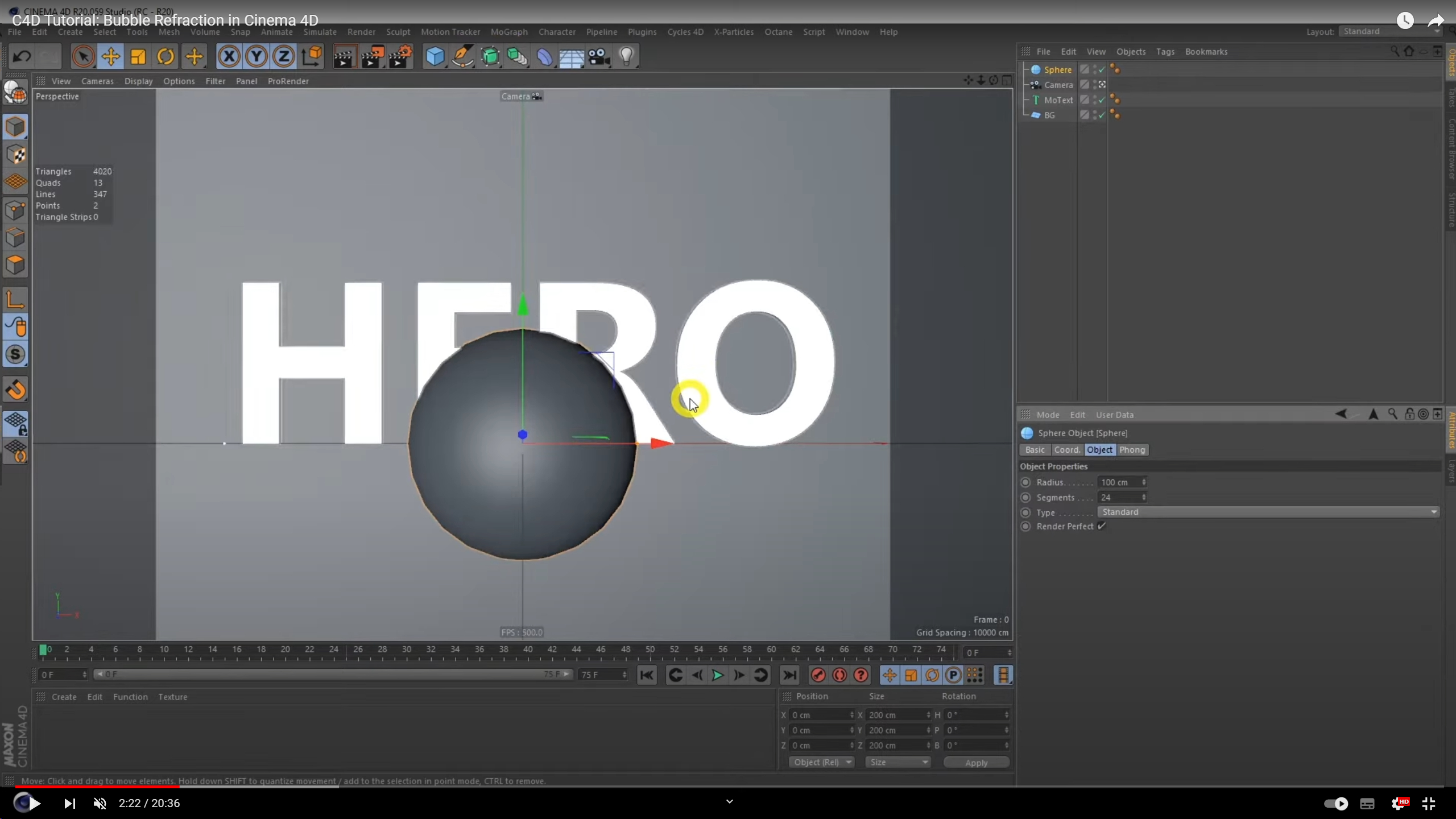The height and width of the screenshot is (819, 1456).
Task: Activate the Scale tool
Action: [138, 56]
